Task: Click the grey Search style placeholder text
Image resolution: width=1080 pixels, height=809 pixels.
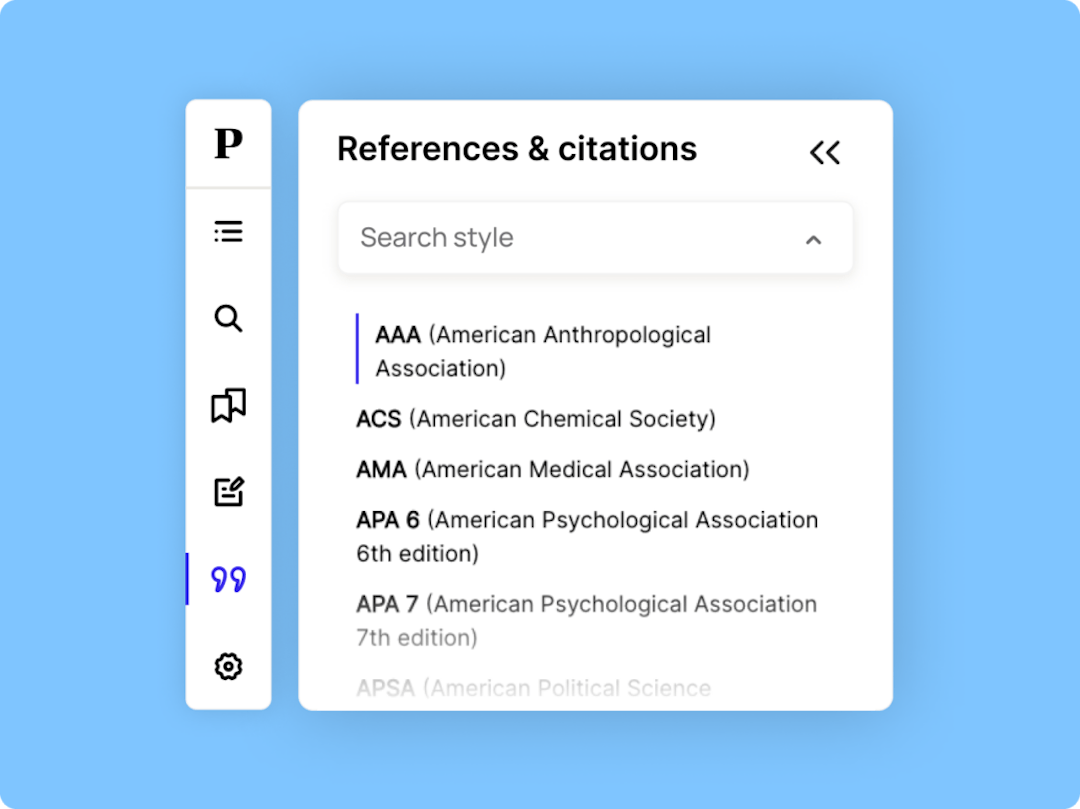Action: coord(436,237)
